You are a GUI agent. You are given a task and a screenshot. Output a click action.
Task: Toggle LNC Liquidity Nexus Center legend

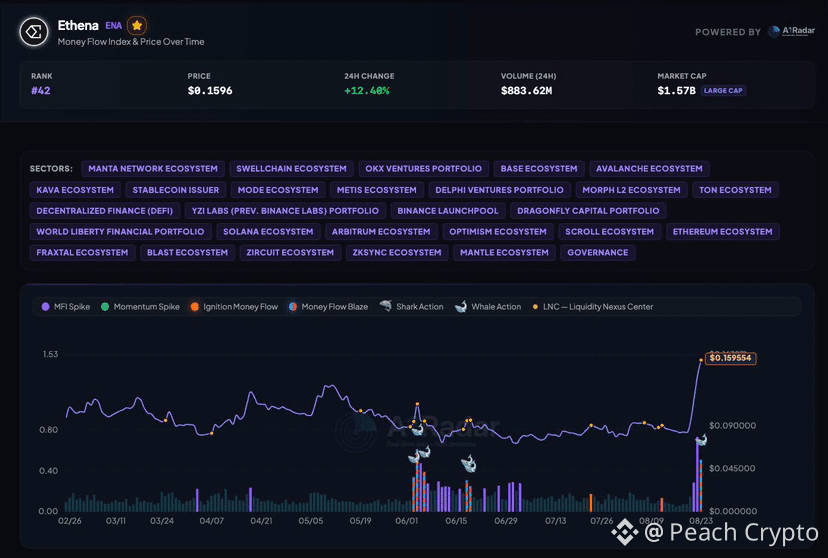(x=592, y=307)
